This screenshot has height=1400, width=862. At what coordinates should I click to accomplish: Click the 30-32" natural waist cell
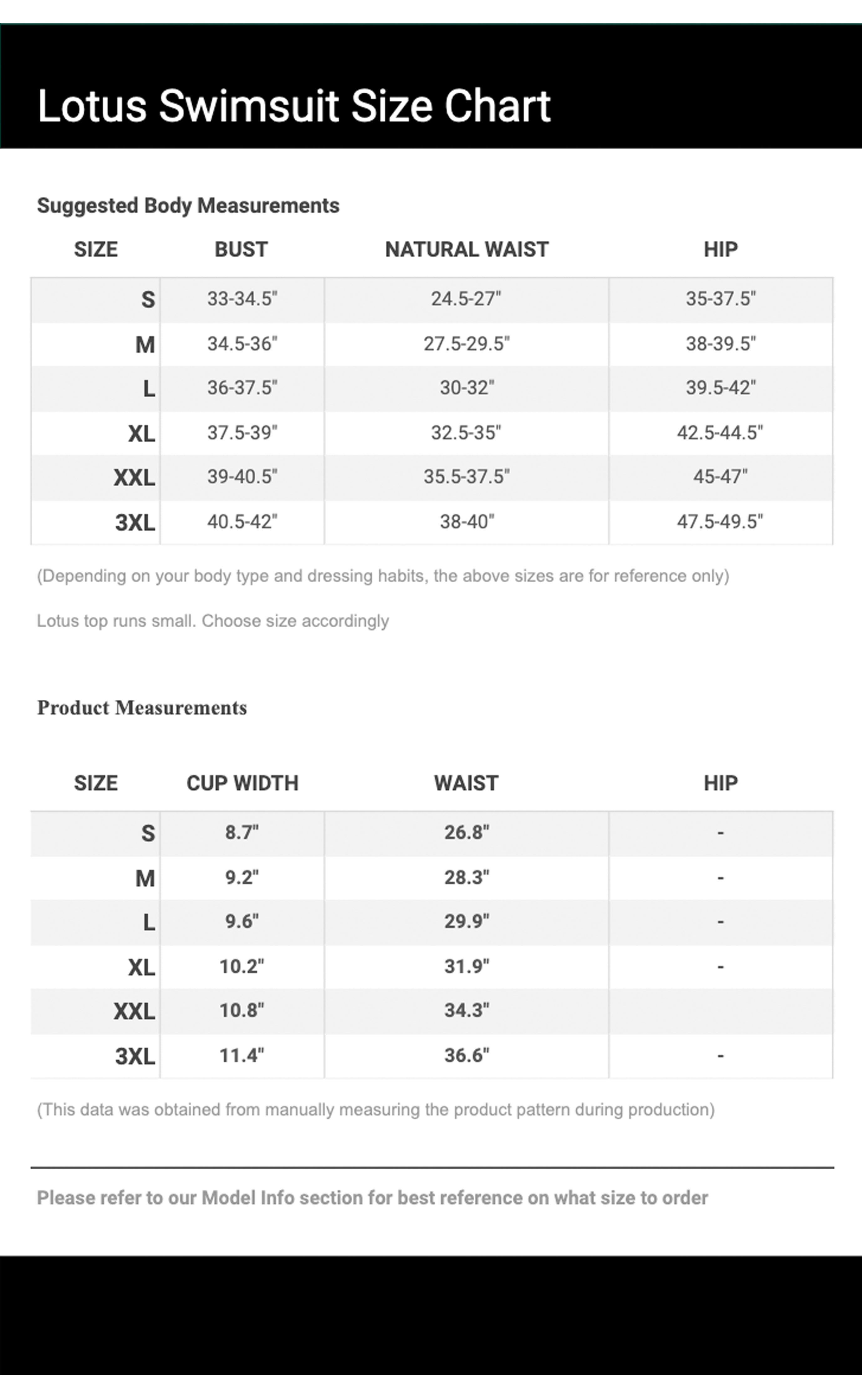(466, 389)
